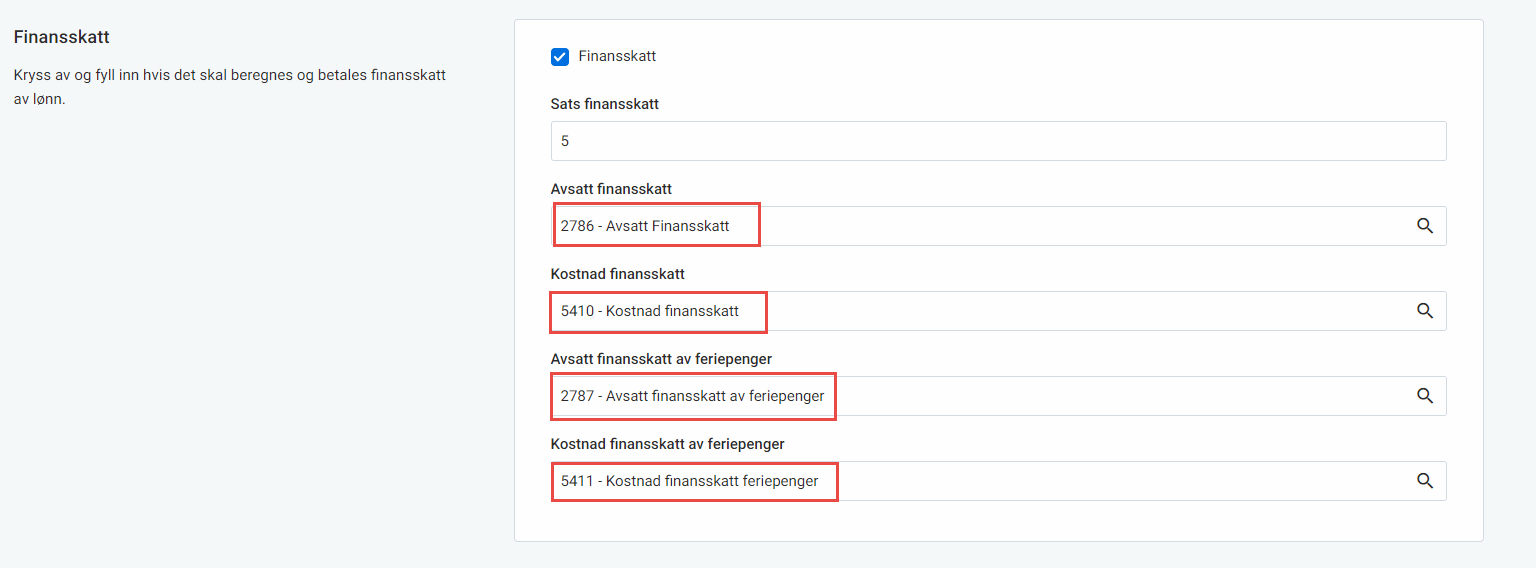Image resolution: width=1536 pixels, height=568 pixels.
Task: Click the Avsatt finansskatt av feriepenger label
Action: pyautogui.click(x=661, y=359)
